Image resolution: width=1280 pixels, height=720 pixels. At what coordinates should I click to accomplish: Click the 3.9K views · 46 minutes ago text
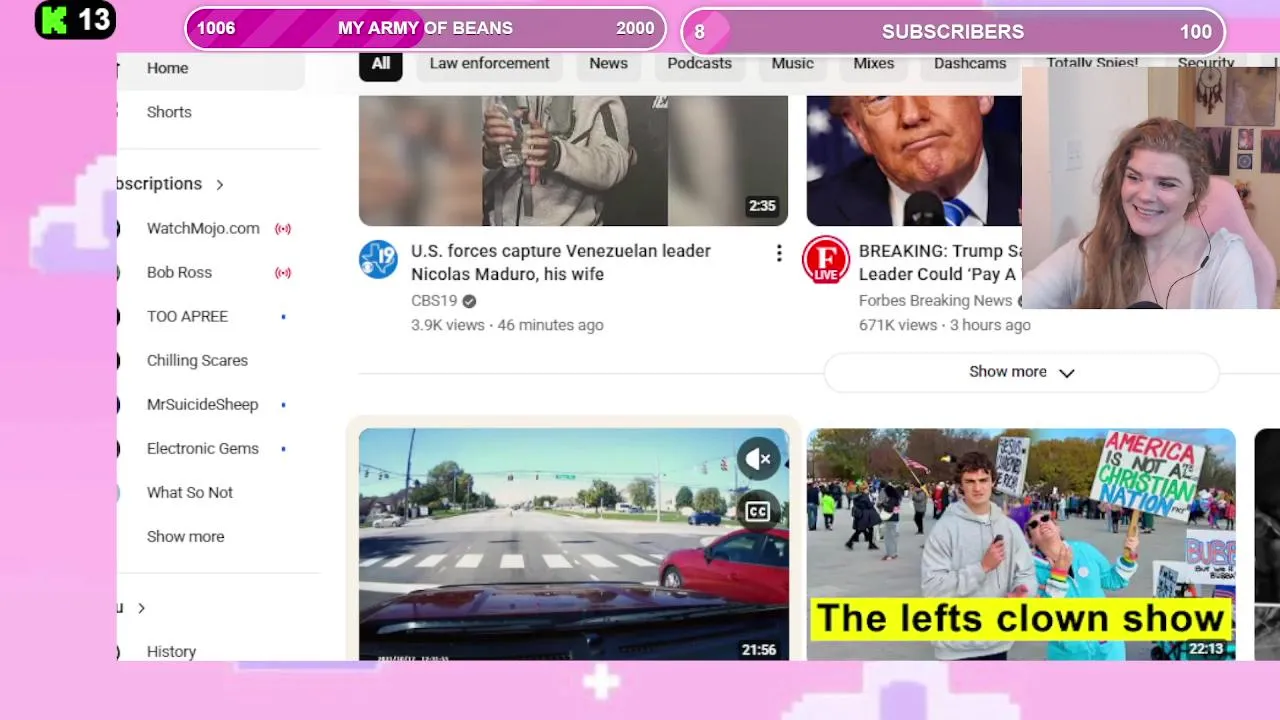click(507, 325)
